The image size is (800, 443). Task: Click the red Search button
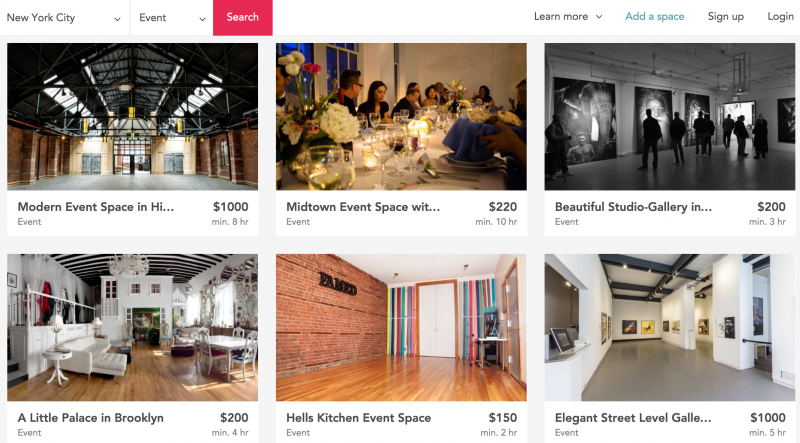tap(242, 17)
